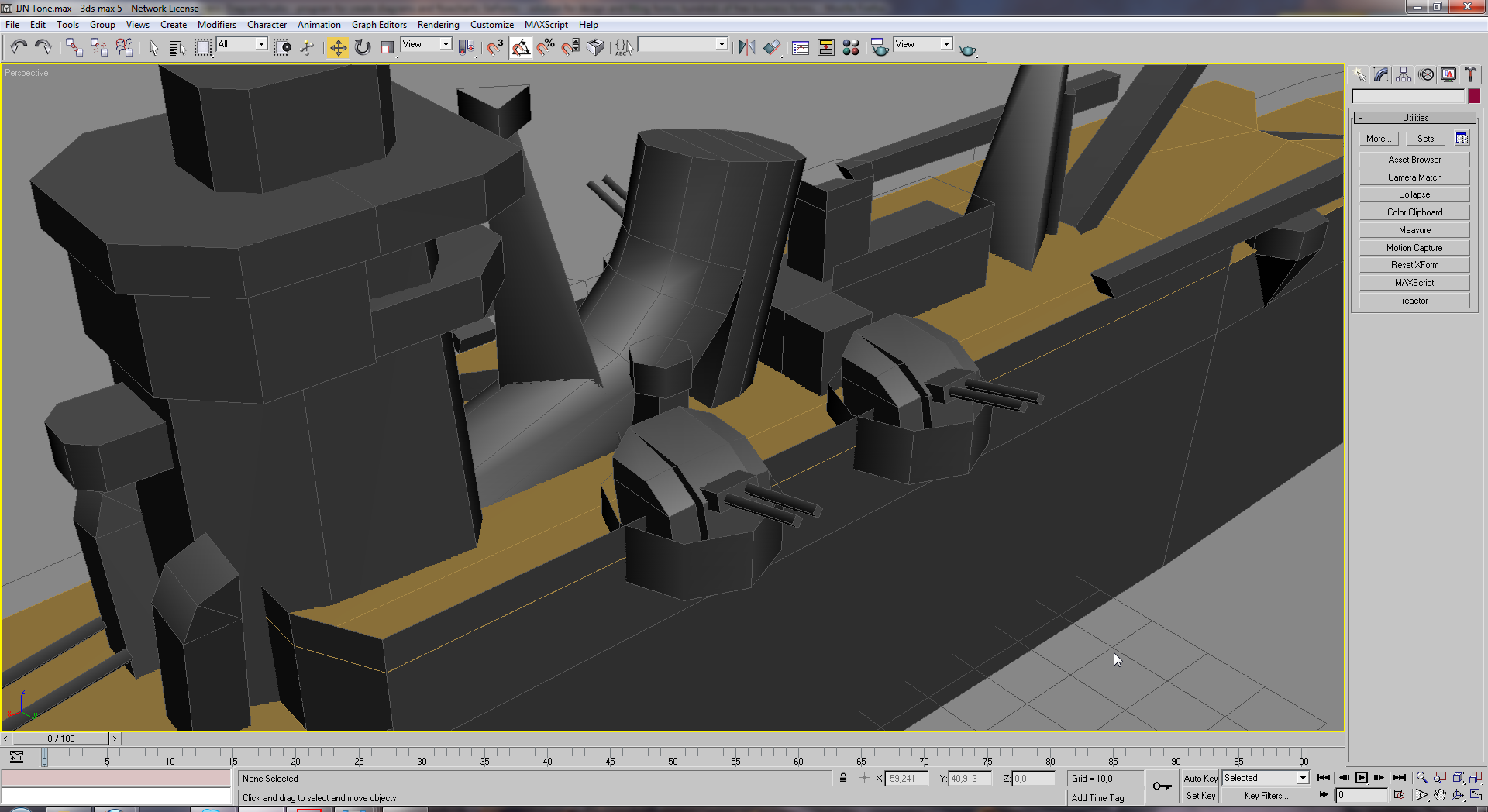
Task: Open the Hierarchy panel icon
Action: coord(1404,74)
